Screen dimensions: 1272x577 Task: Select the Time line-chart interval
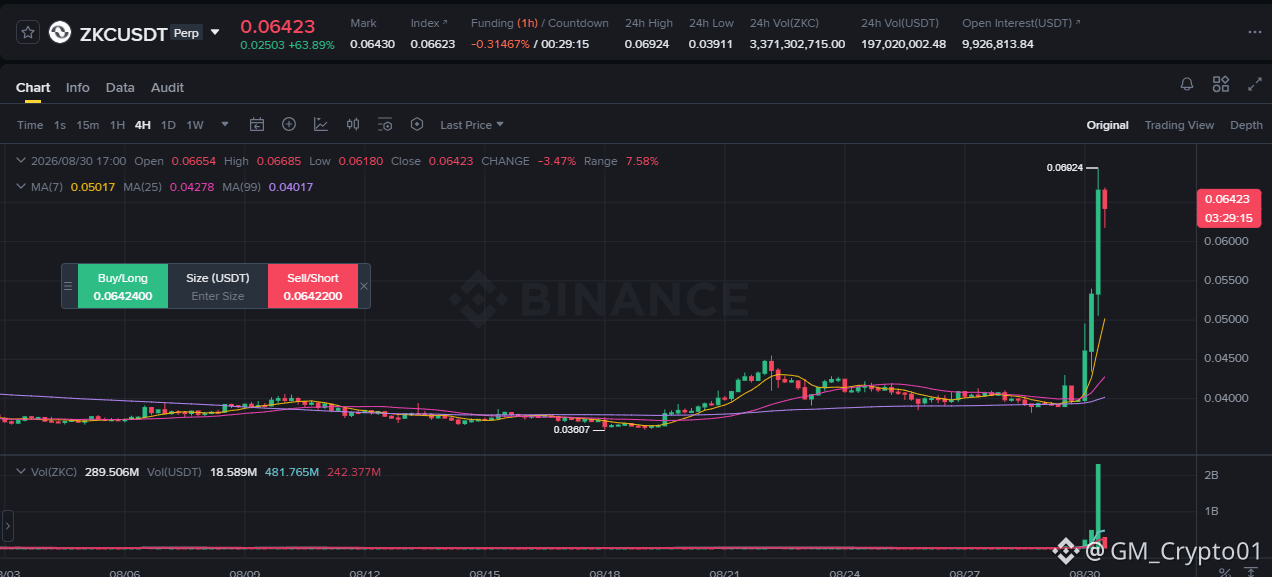pos(30,125)
